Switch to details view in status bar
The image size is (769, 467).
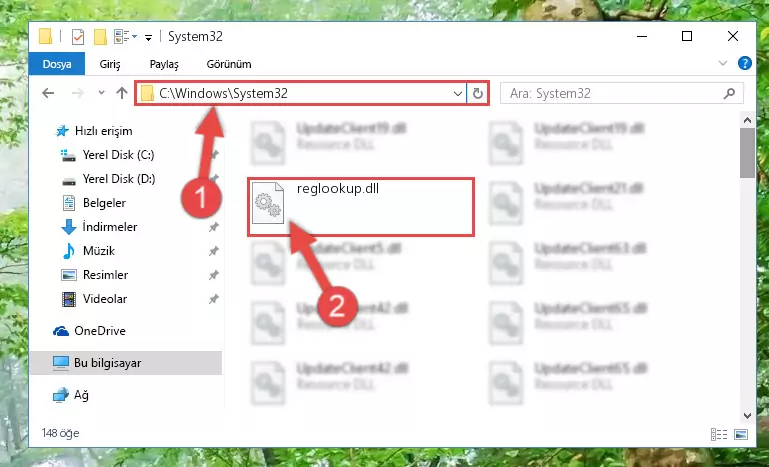pyautogui.click(x=719, y=434)
